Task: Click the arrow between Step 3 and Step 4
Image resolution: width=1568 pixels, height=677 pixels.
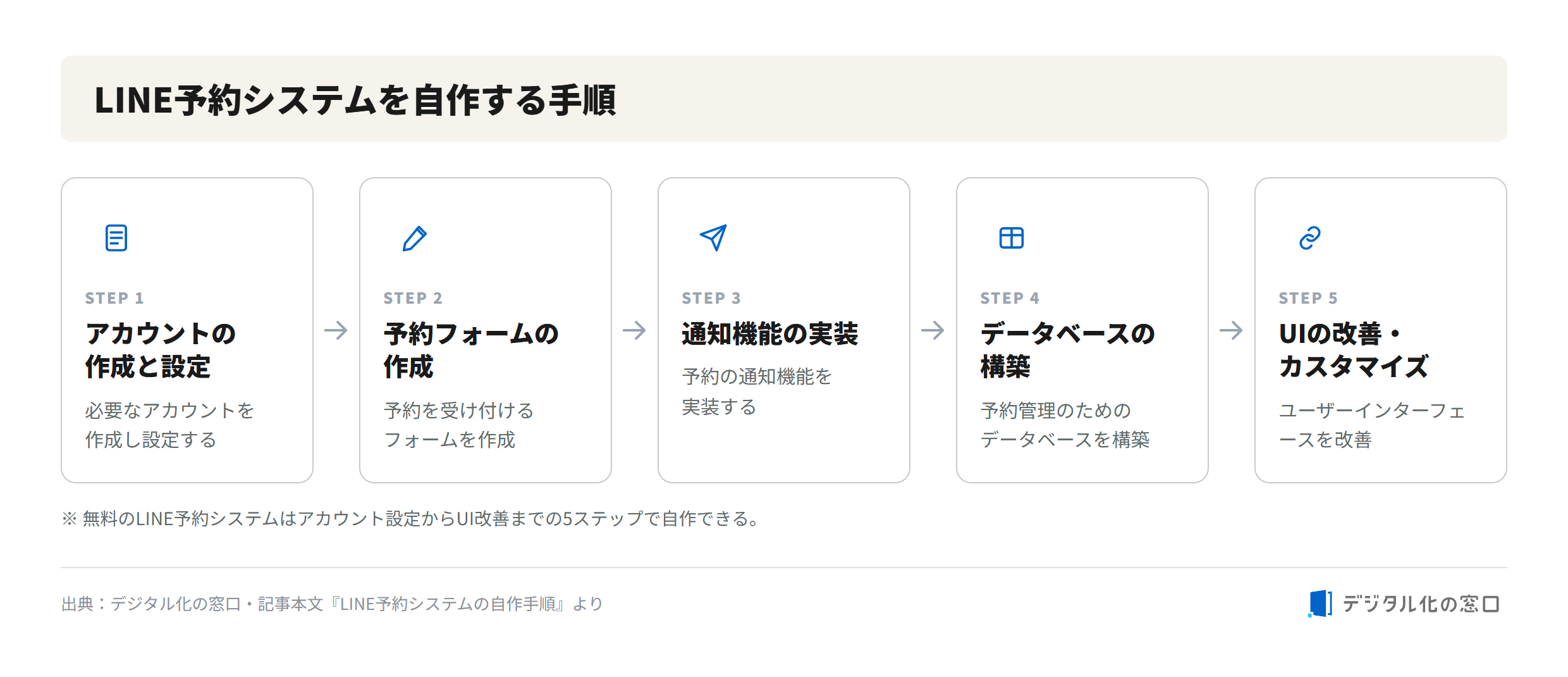Action: point(933,330)
